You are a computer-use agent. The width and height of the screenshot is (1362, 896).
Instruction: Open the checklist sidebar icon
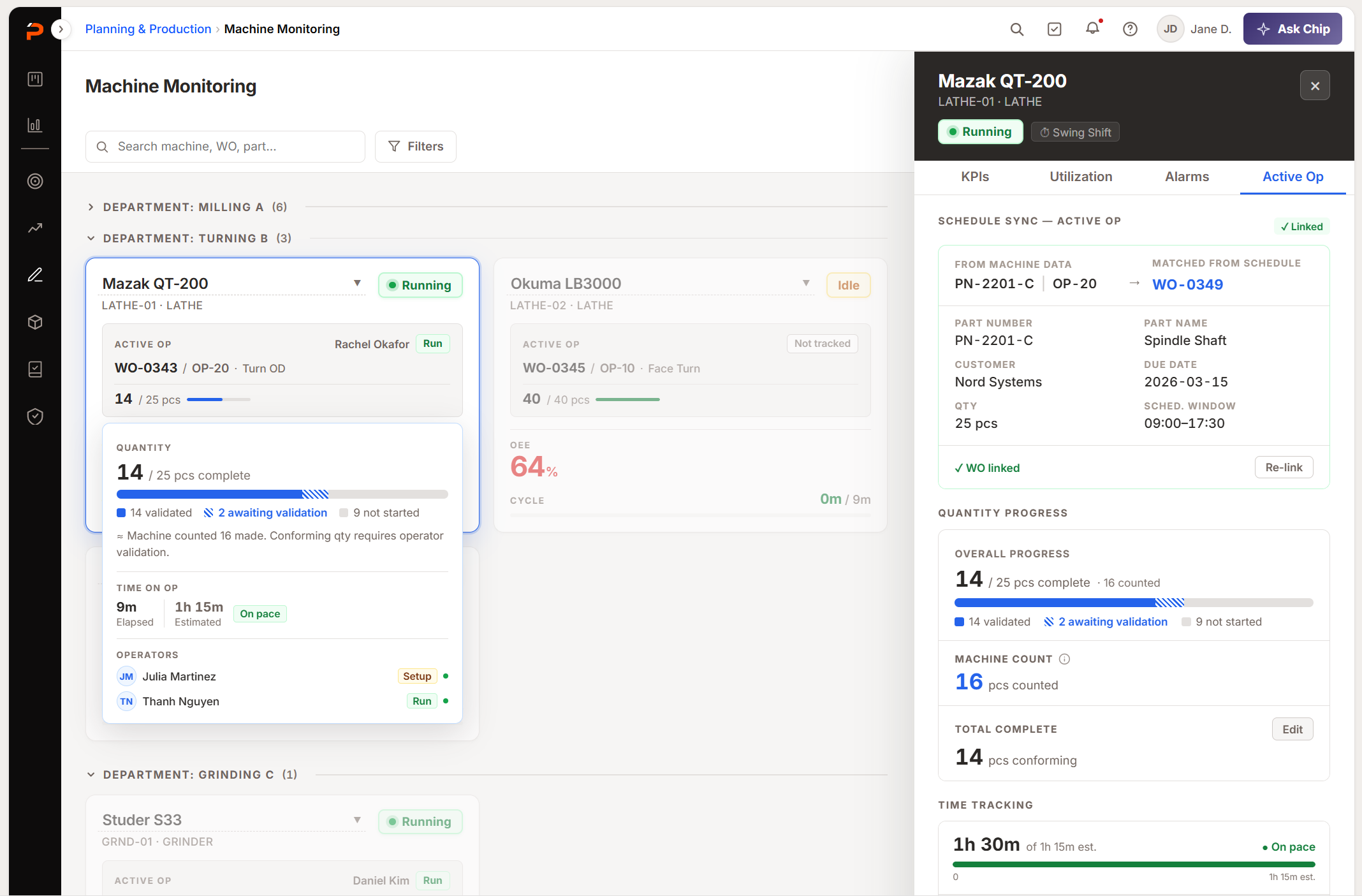[x=35, y=369]
